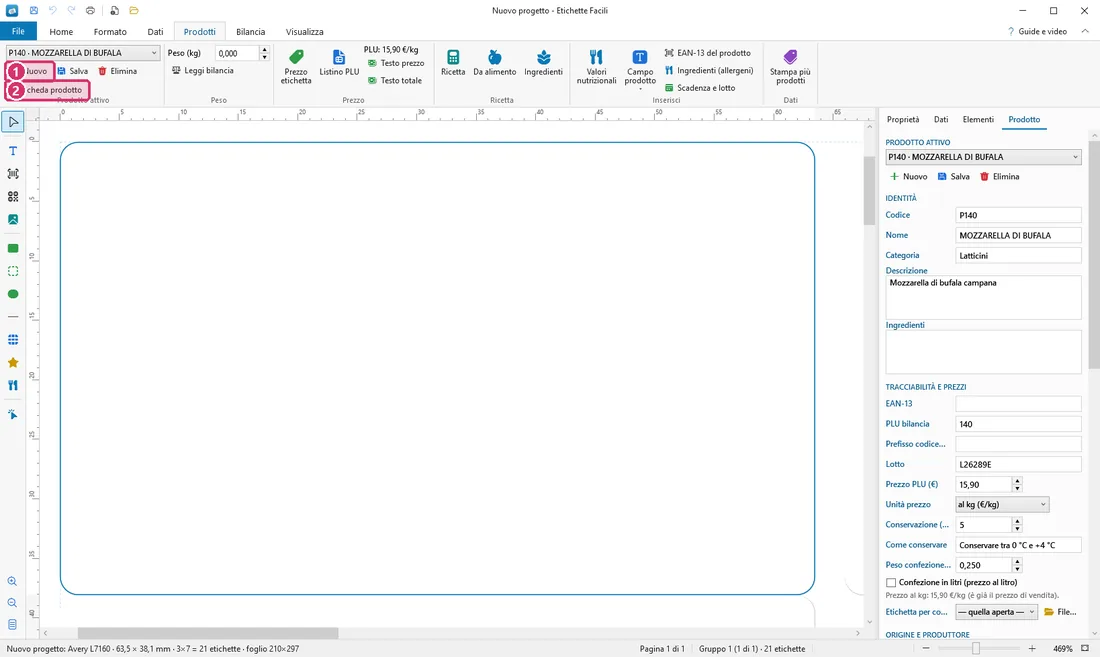1100x657 pixels.
Task: Click Stampa più prodotti icon
Action: pos(790,67)
